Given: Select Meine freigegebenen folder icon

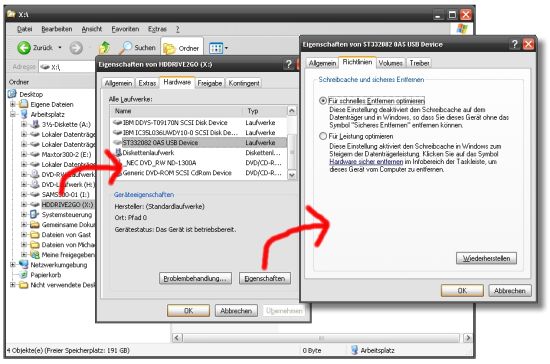Looking at the screenshot, I should click(35, 255).
